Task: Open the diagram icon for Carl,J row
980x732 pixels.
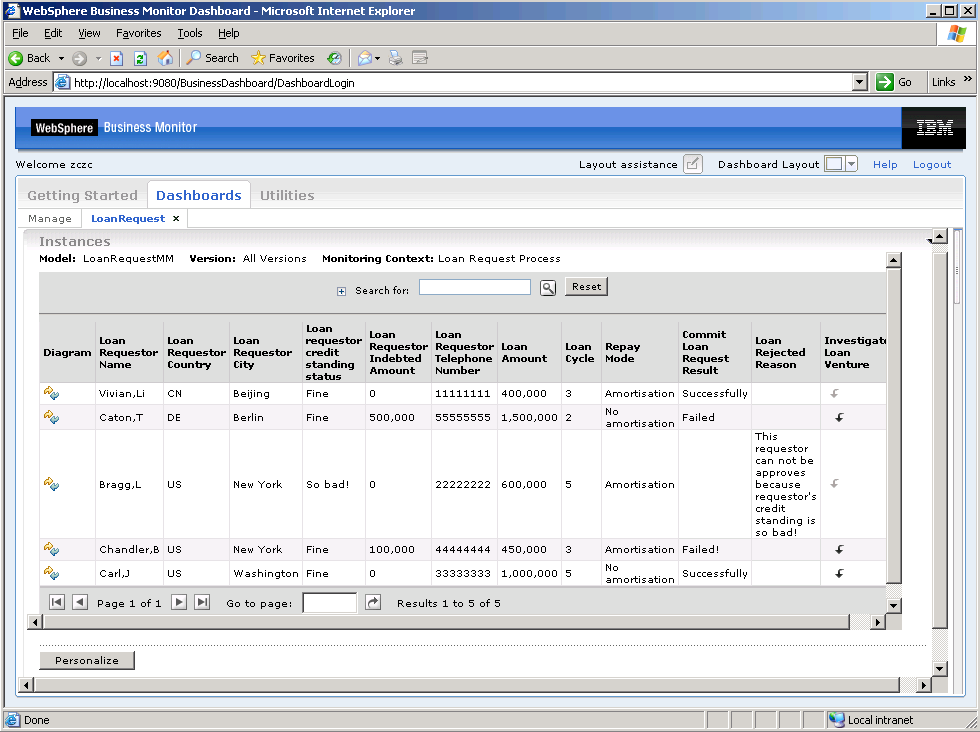Action: point(51,573)
